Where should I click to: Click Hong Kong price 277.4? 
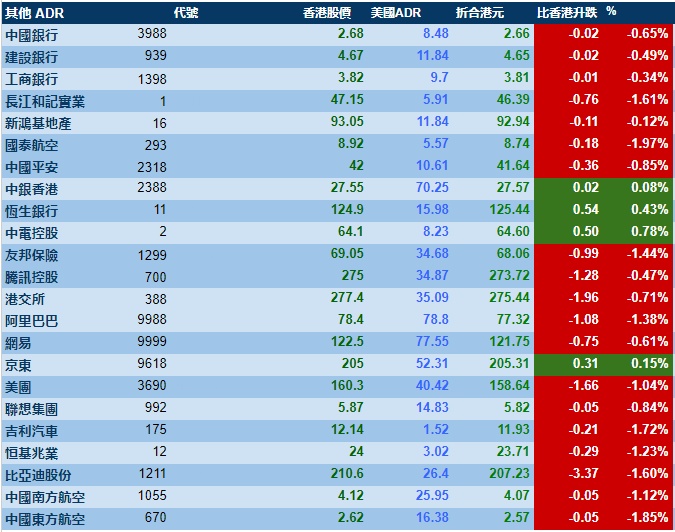click(347, 297)
